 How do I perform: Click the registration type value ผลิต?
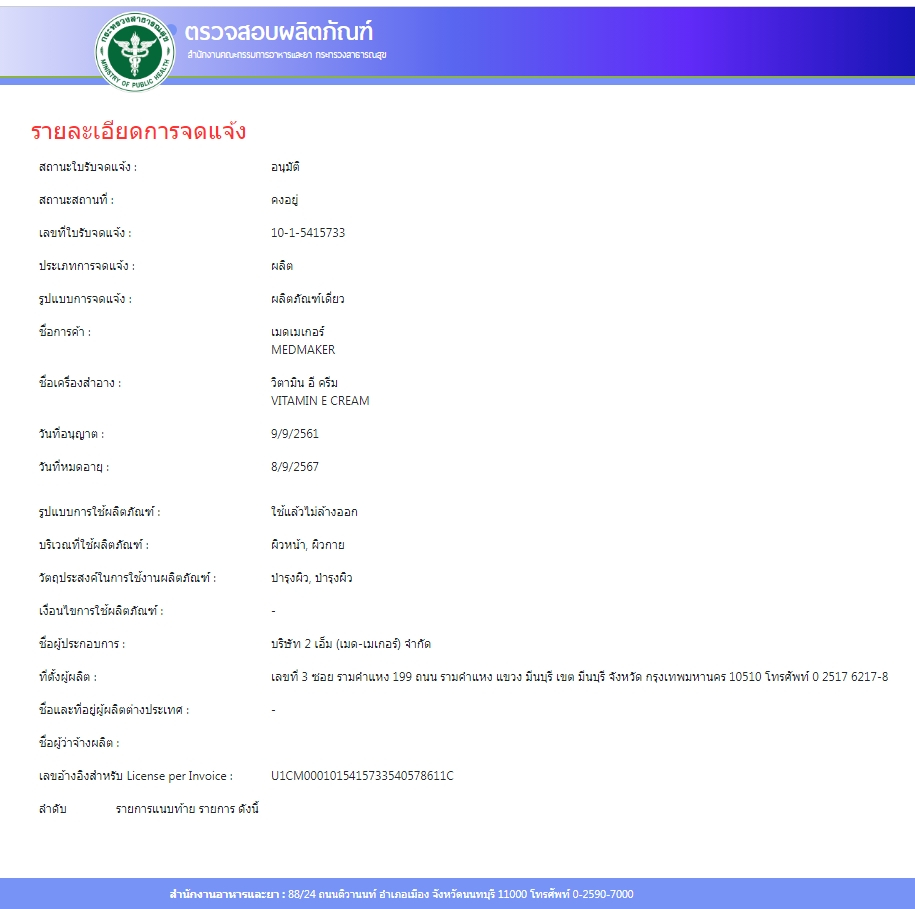[281, 266]
